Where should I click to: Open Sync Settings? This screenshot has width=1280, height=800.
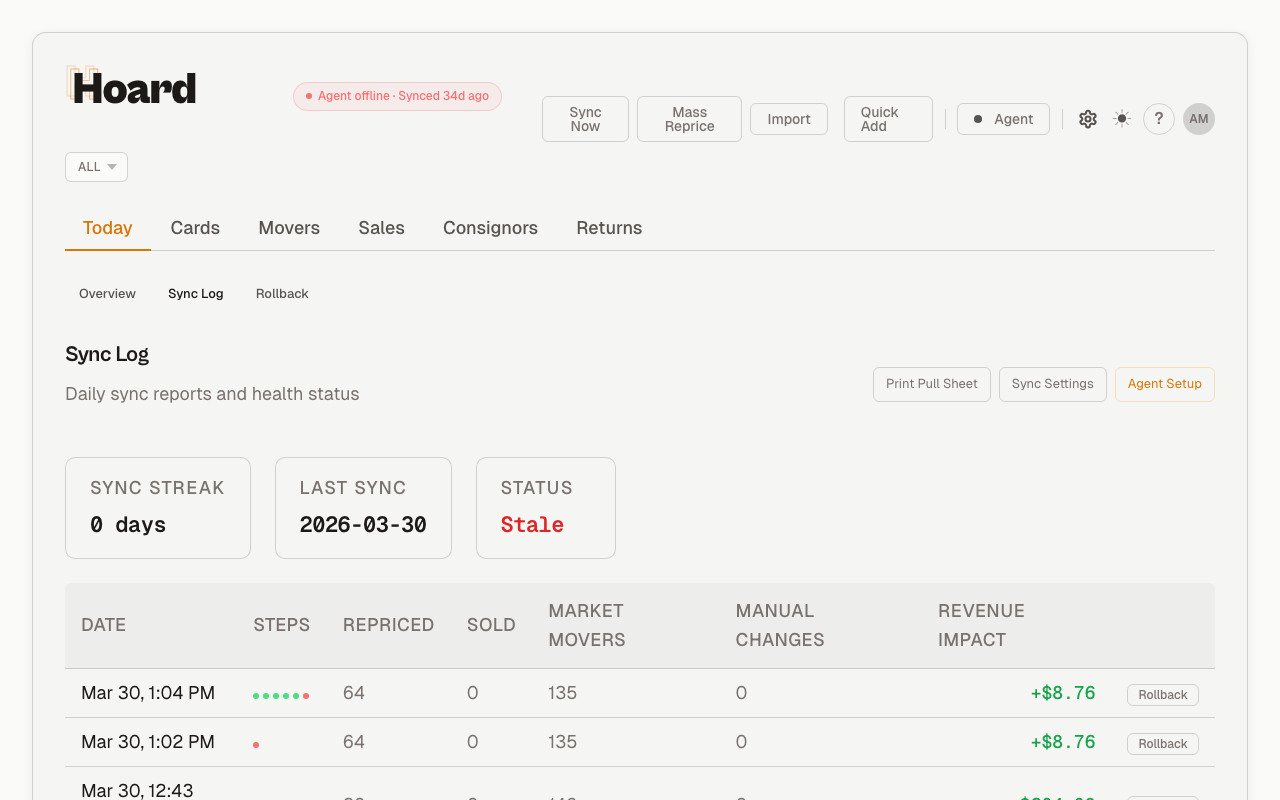click(x=1053, y=384)
